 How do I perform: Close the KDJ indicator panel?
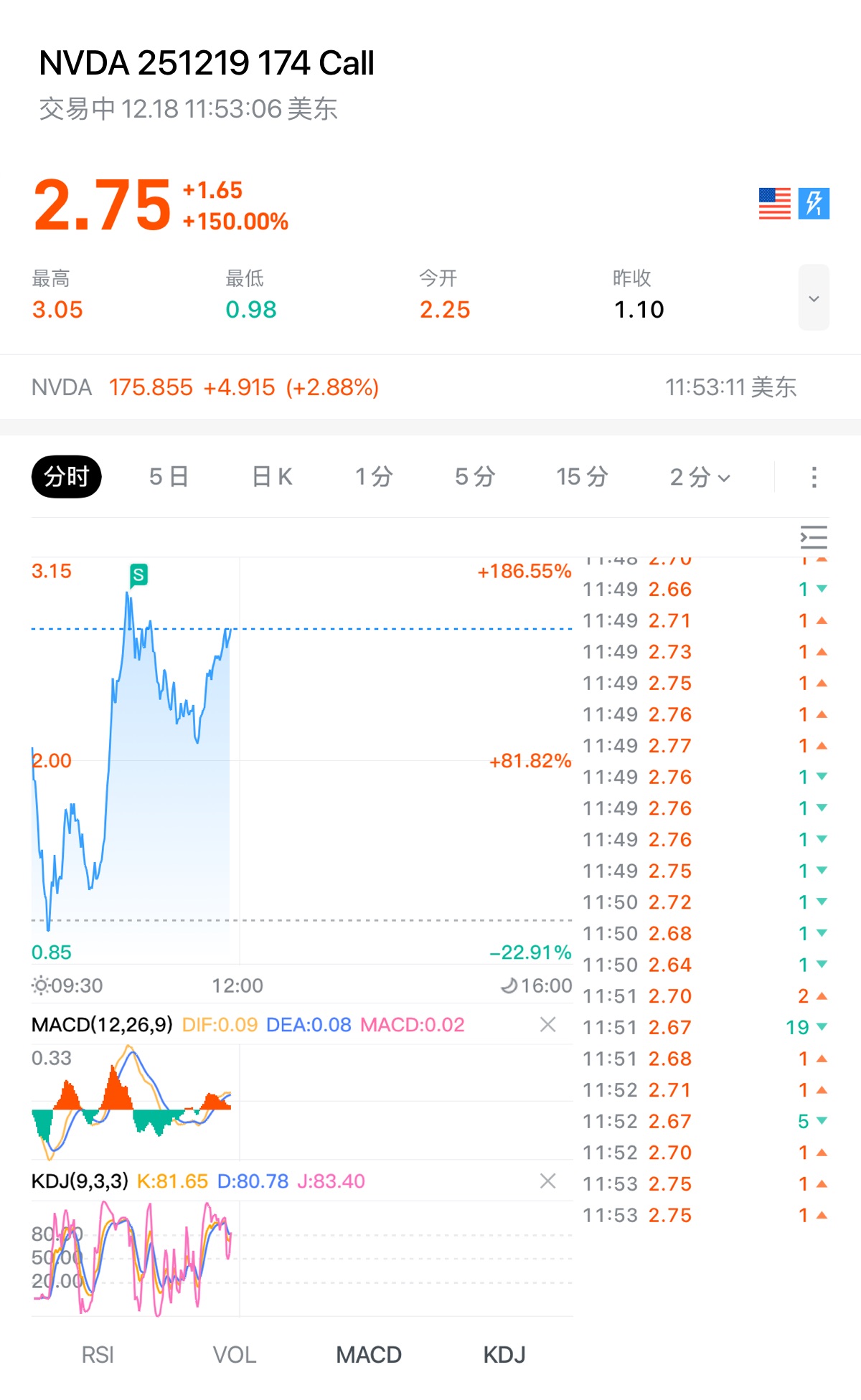547,1181
